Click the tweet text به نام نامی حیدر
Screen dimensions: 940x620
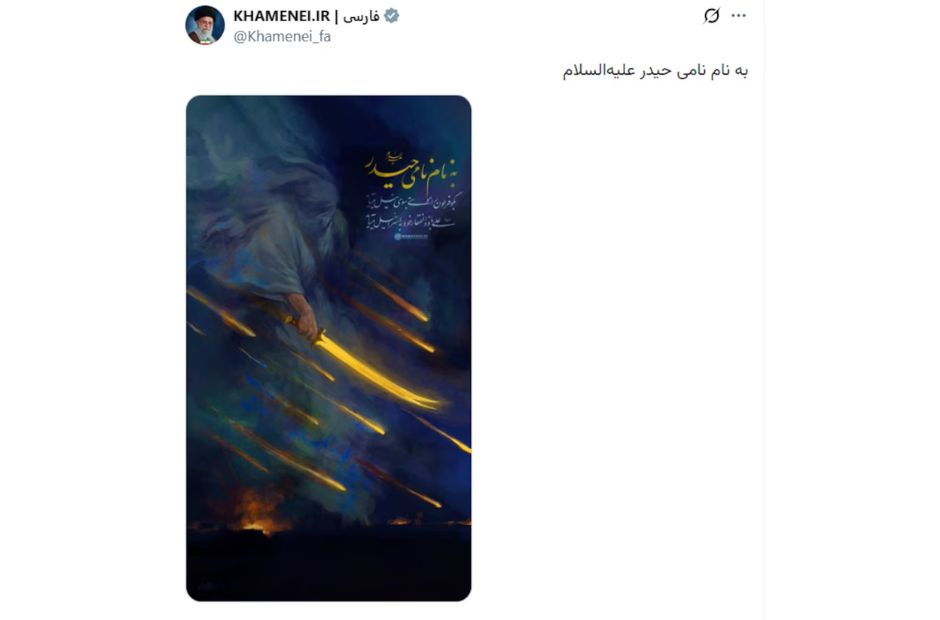tap(655, 71)
